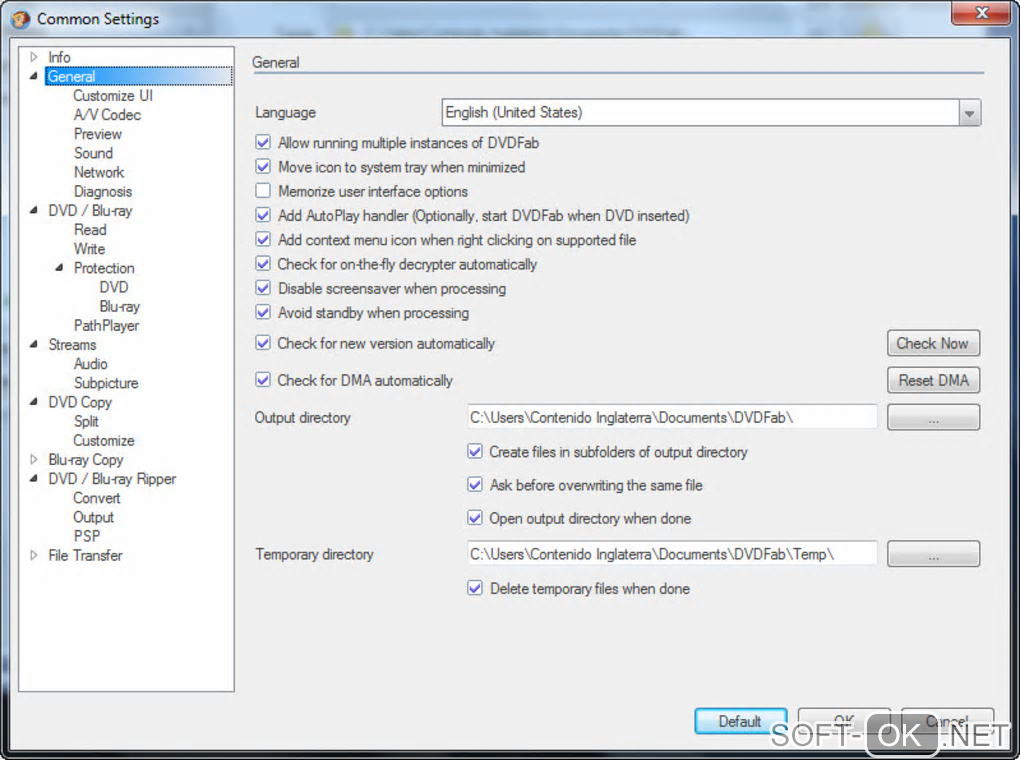Toggle Avoid standby when processing

coord(263,312)
